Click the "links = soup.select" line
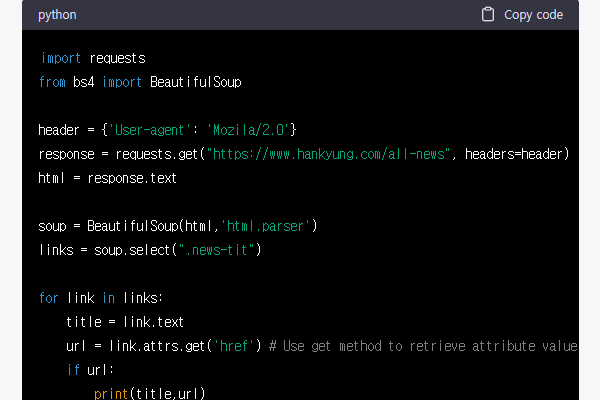The height and width of the screenshot is (400, 600). tap(150, 250)
